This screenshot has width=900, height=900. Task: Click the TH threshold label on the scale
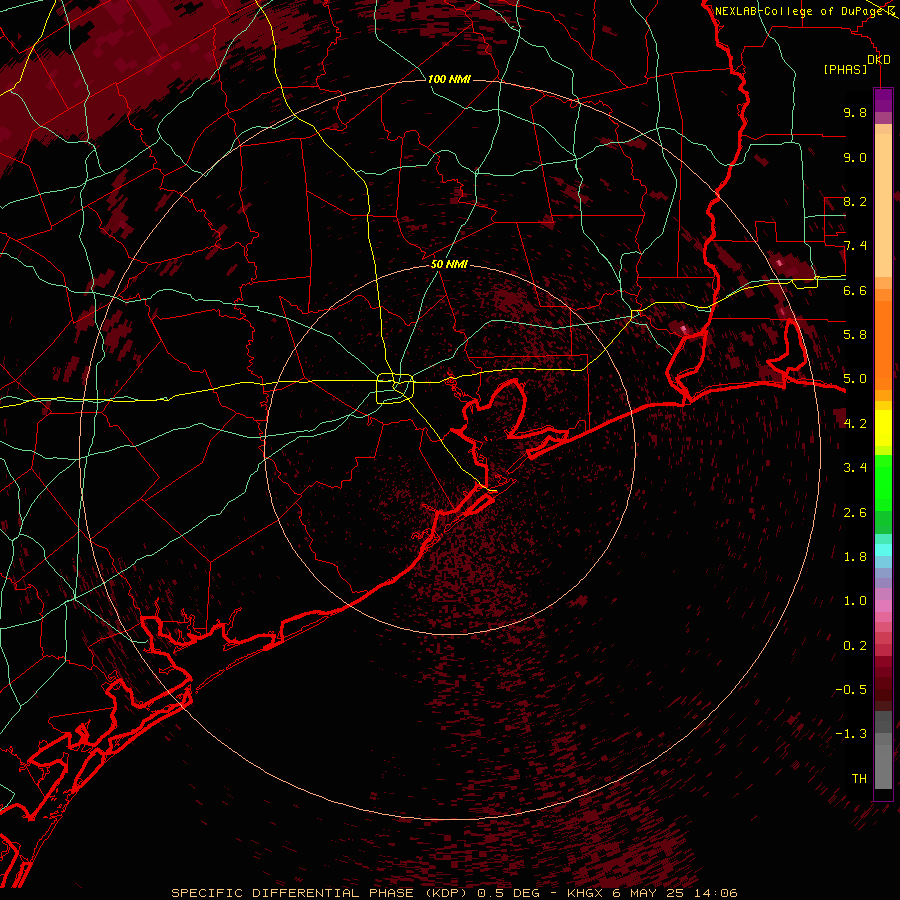pyautogui.click(x=859, y=779)
